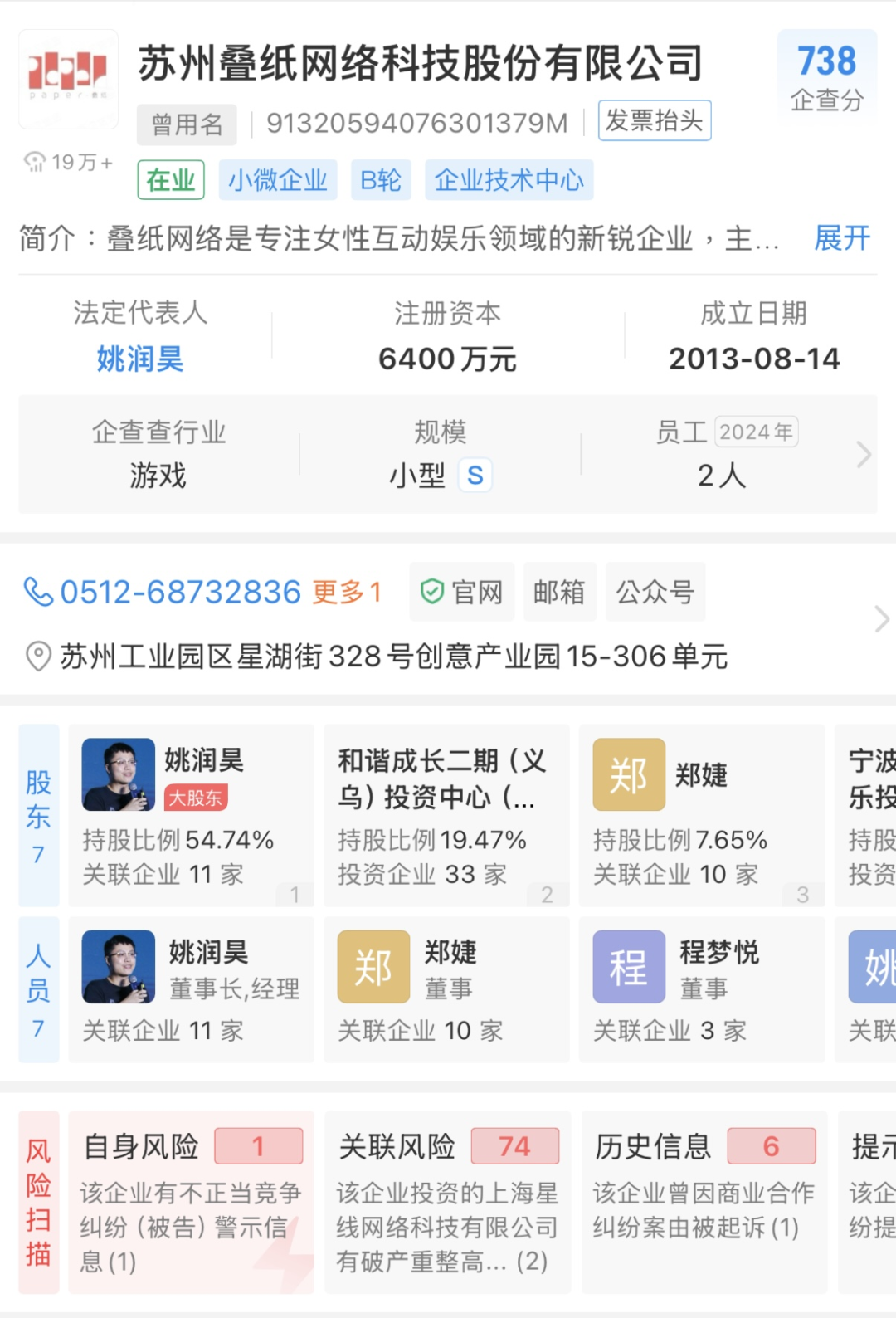This screenshot has width=896, height=1318.
Task: Select the 风险扫描 risk scan tab
Action: tap(39, 1202)
